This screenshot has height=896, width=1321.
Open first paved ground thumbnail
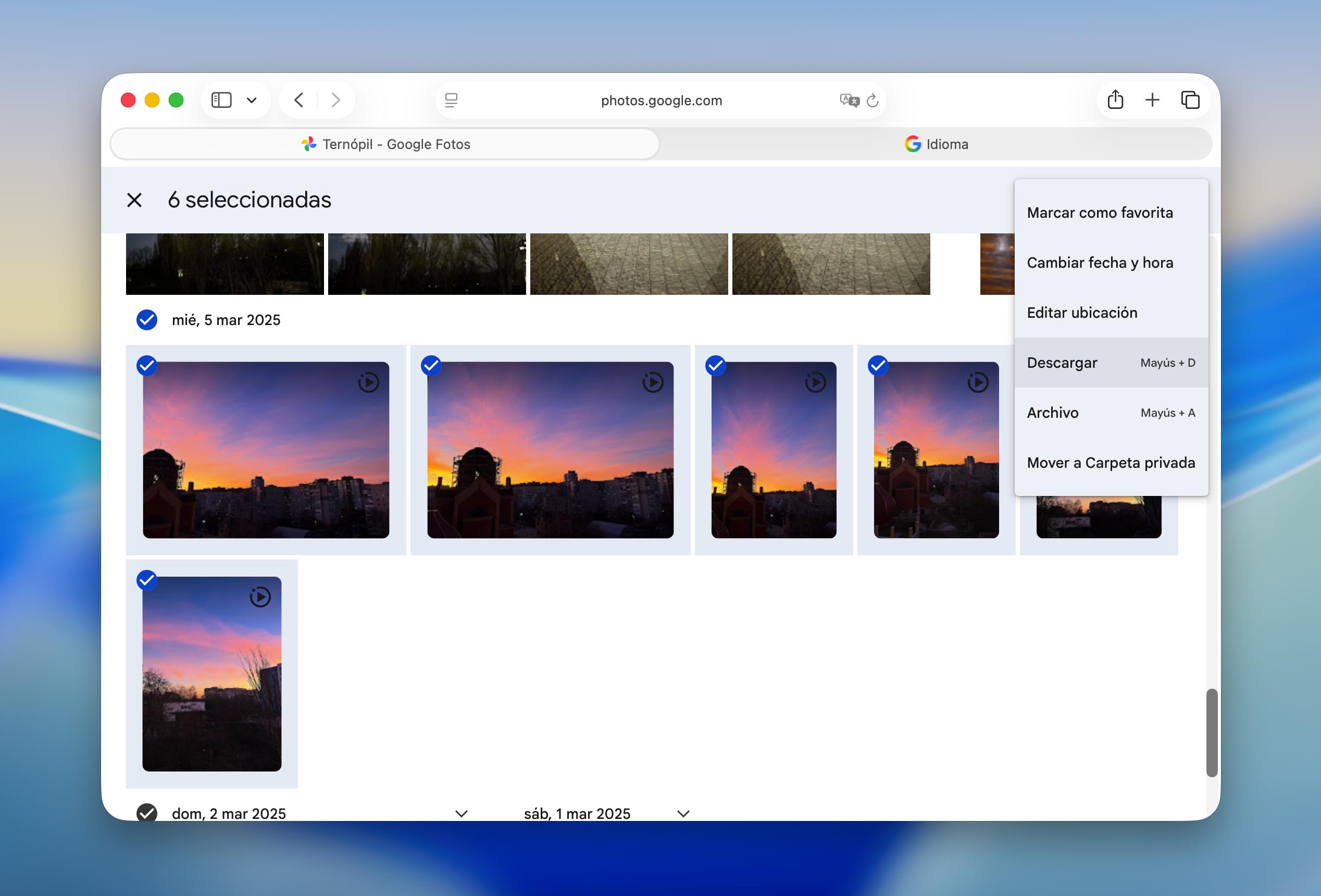pyautogui.click(x=629, y=264)
